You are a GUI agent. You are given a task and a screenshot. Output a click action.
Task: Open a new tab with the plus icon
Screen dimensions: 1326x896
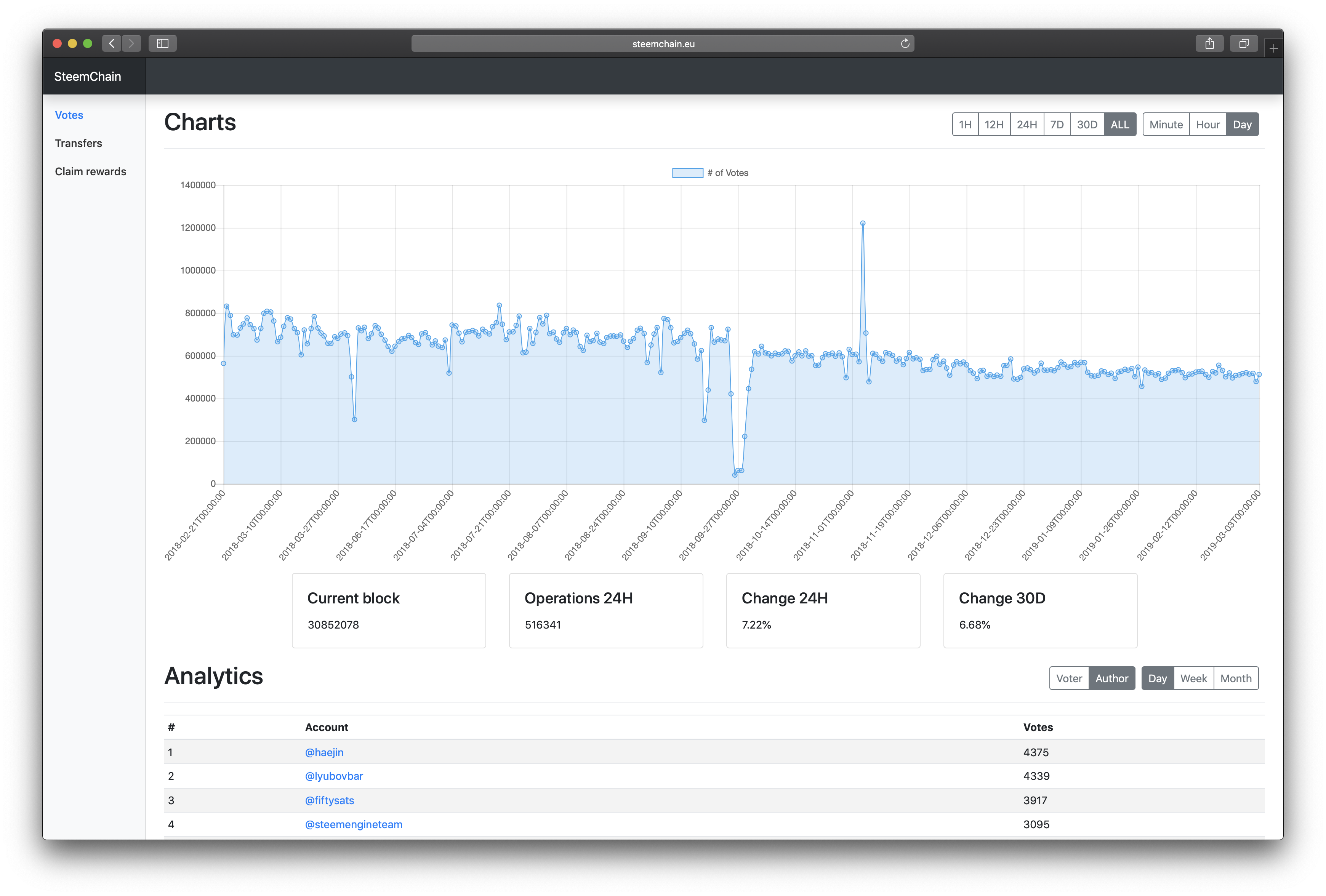coord(1273,49)
